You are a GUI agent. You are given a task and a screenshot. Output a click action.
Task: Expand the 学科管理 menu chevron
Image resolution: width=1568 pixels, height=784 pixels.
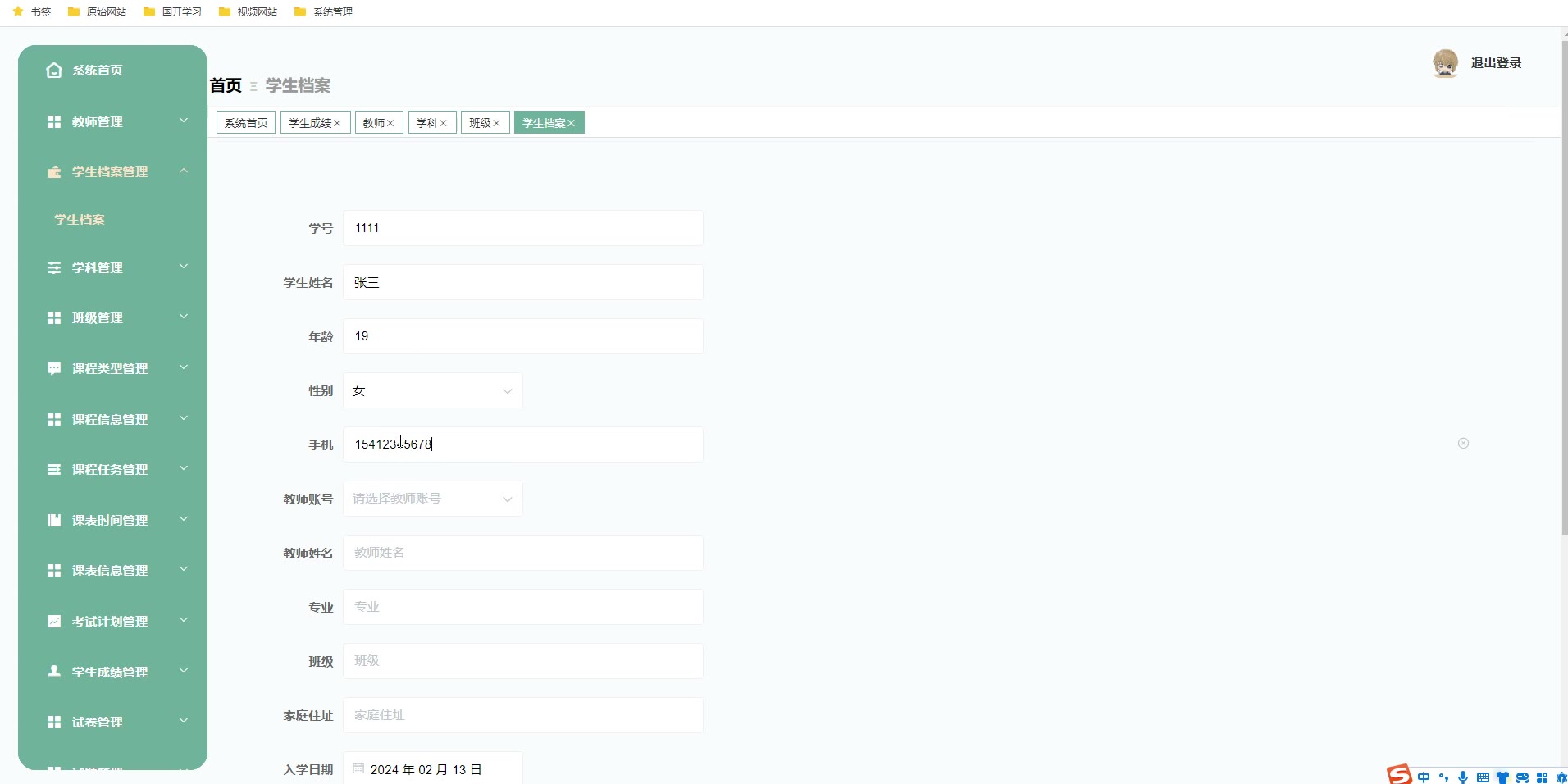pos(184,267)
